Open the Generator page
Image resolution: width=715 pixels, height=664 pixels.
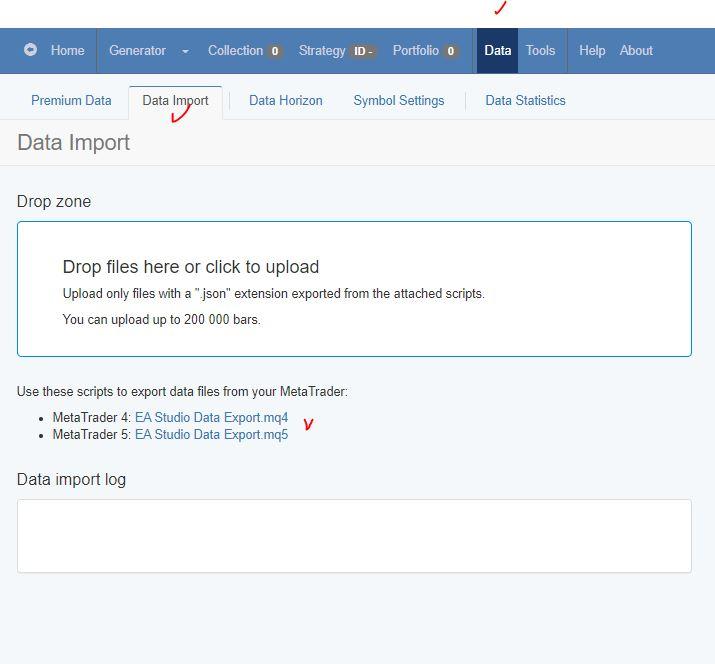click(137, 51)
